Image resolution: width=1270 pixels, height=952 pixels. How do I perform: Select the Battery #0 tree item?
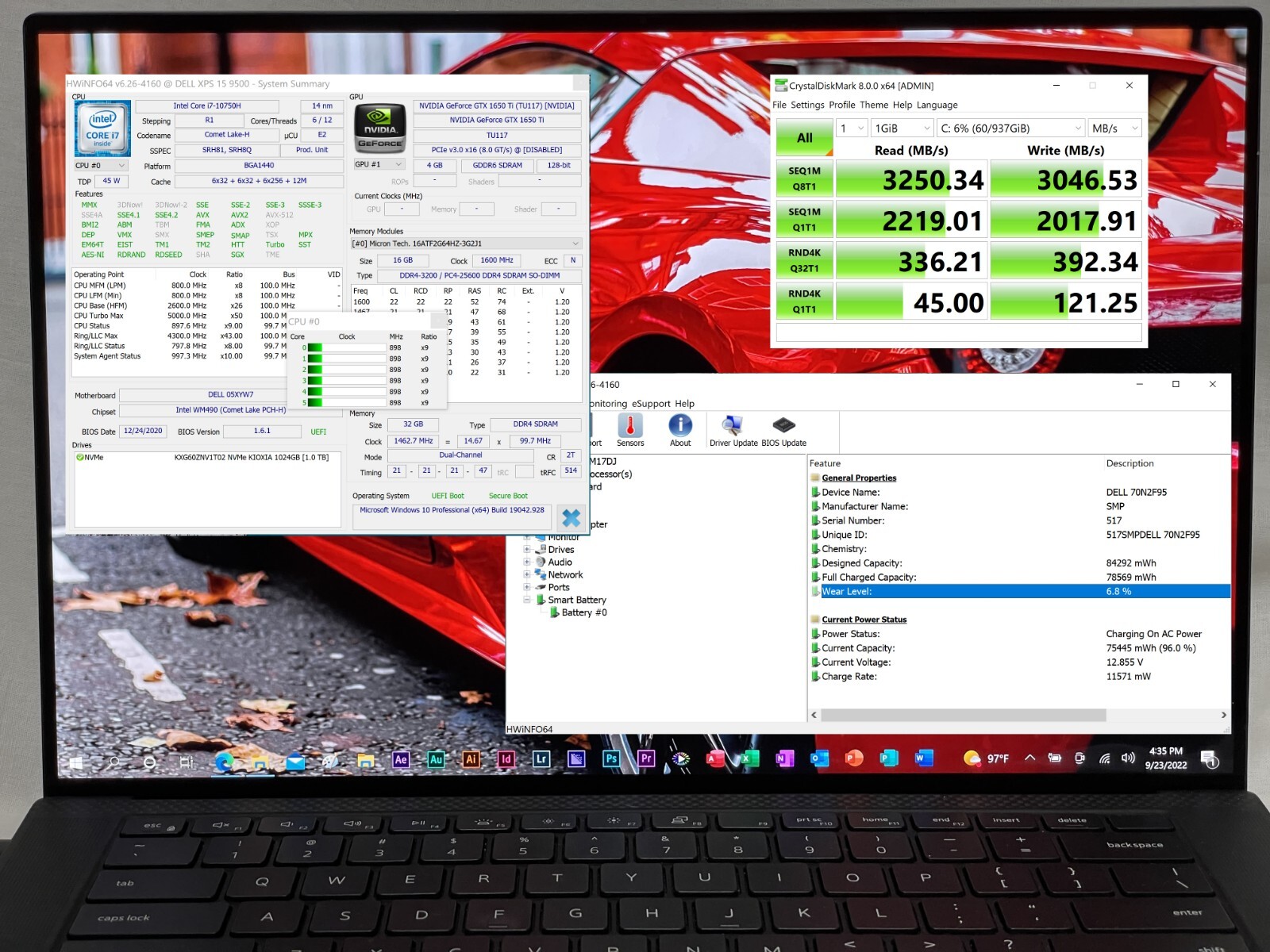click(583, 612)
